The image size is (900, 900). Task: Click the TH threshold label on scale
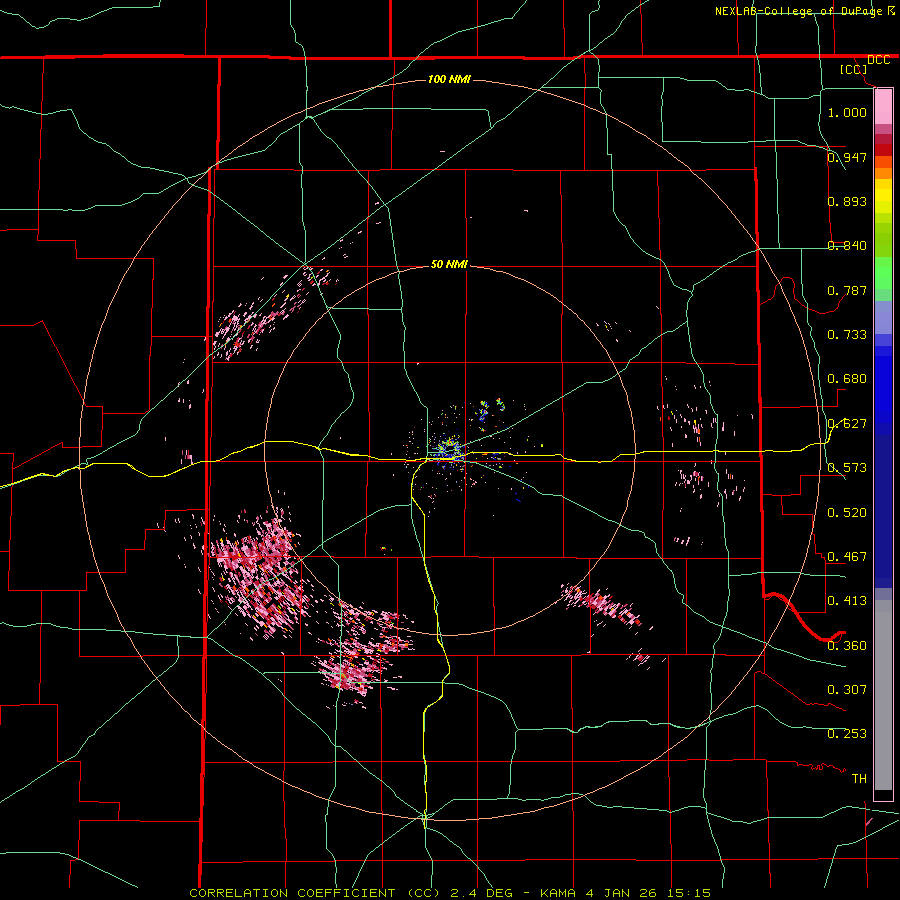[859, 779]
